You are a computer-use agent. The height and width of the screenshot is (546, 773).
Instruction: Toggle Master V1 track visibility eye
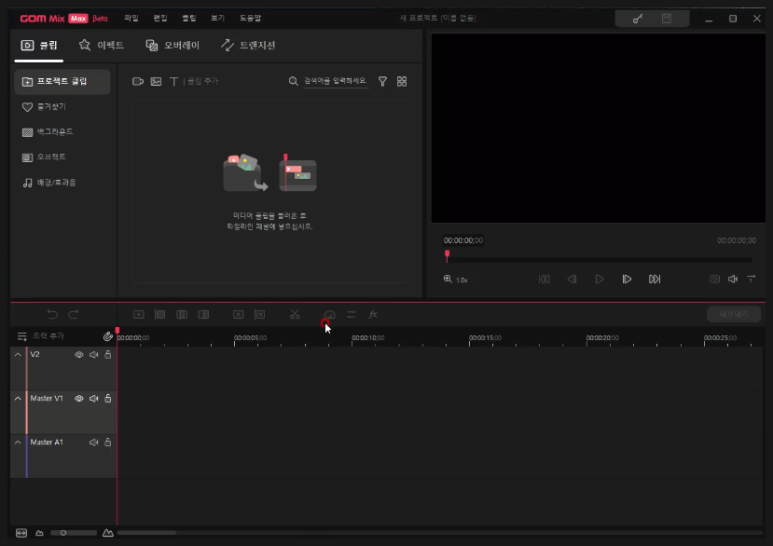click(79, 398)
